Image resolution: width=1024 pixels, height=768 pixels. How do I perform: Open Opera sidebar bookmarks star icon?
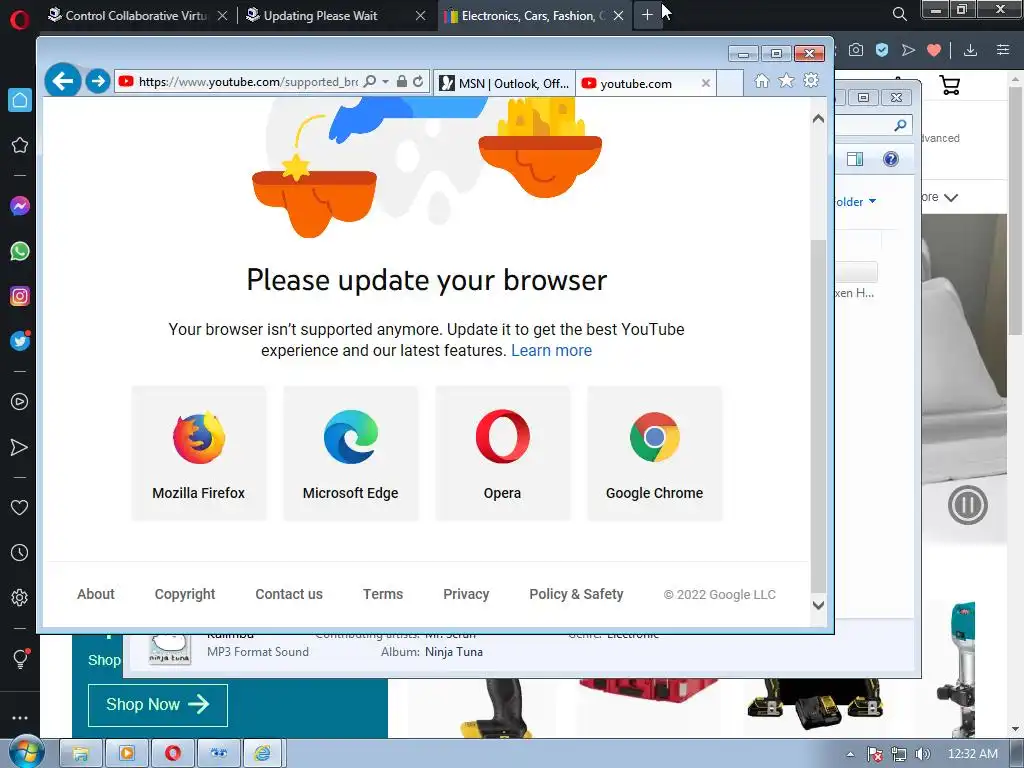point(20,145)
